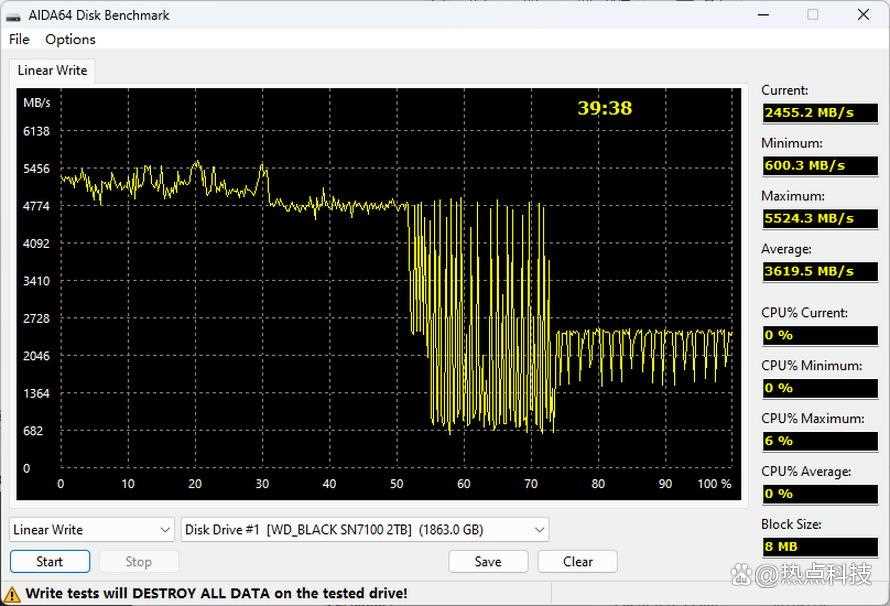Click the AIDA64 title bar app icon

pyautogui.click(x=13, y=15)
